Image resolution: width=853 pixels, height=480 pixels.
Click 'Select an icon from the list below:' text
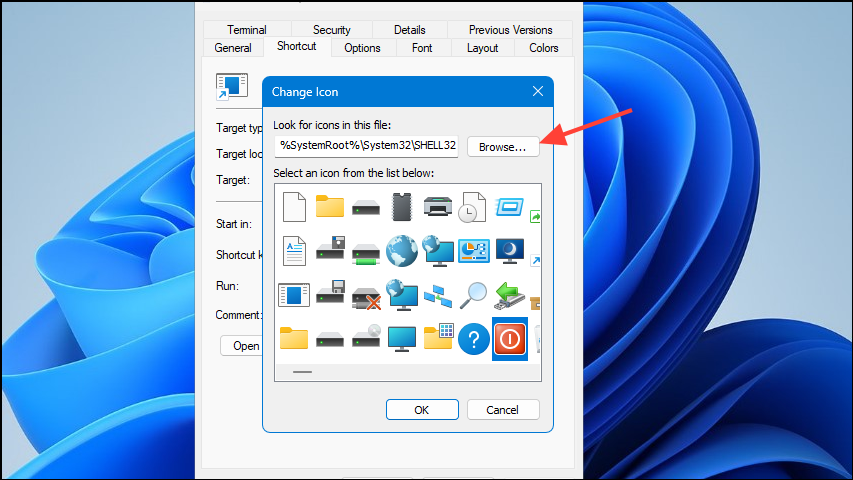354,173
